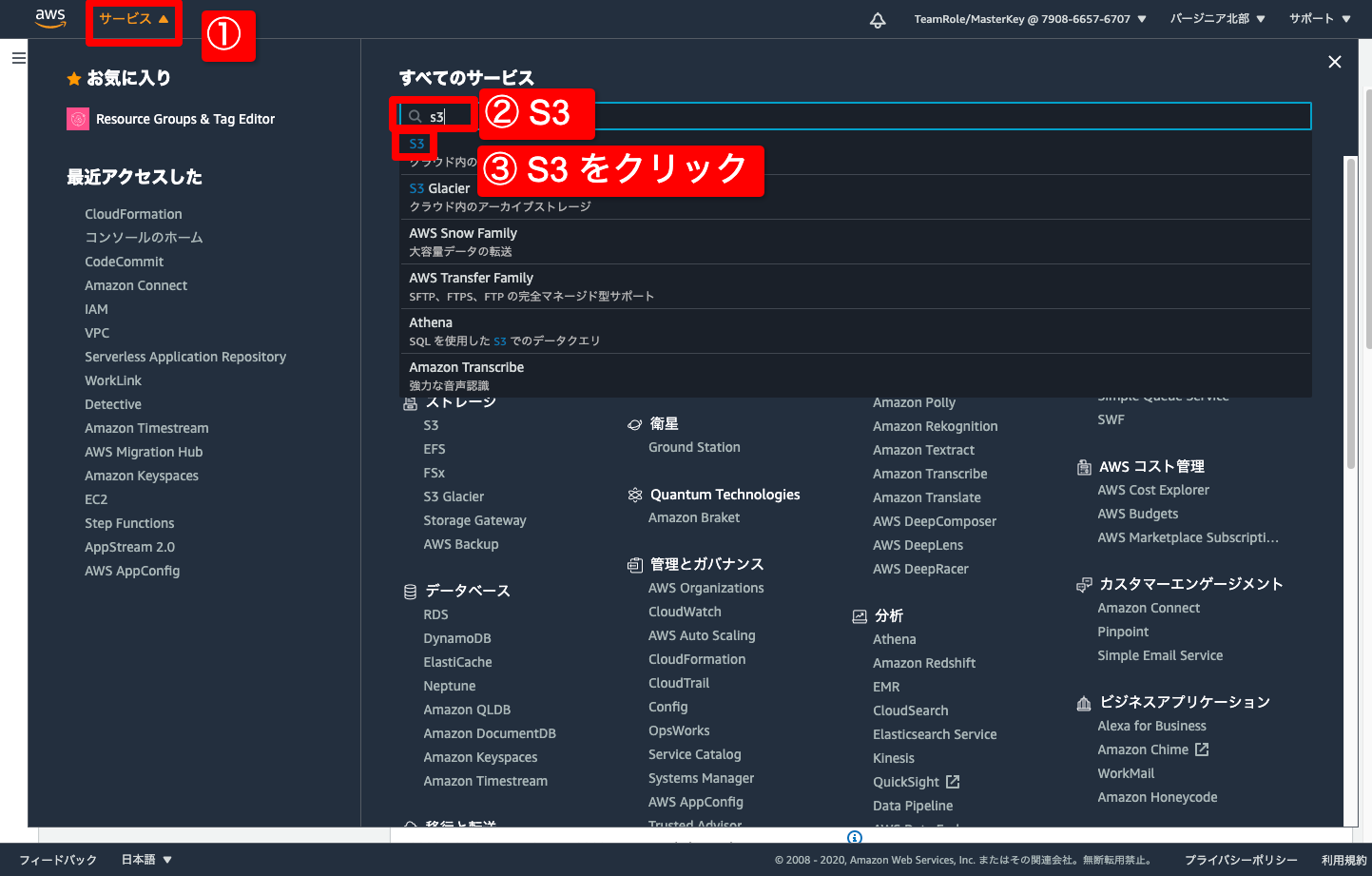This screenshot has width=1372, height=876.
Task: Click the Management and Governance category icon
Action: click(x=635, y=565)
